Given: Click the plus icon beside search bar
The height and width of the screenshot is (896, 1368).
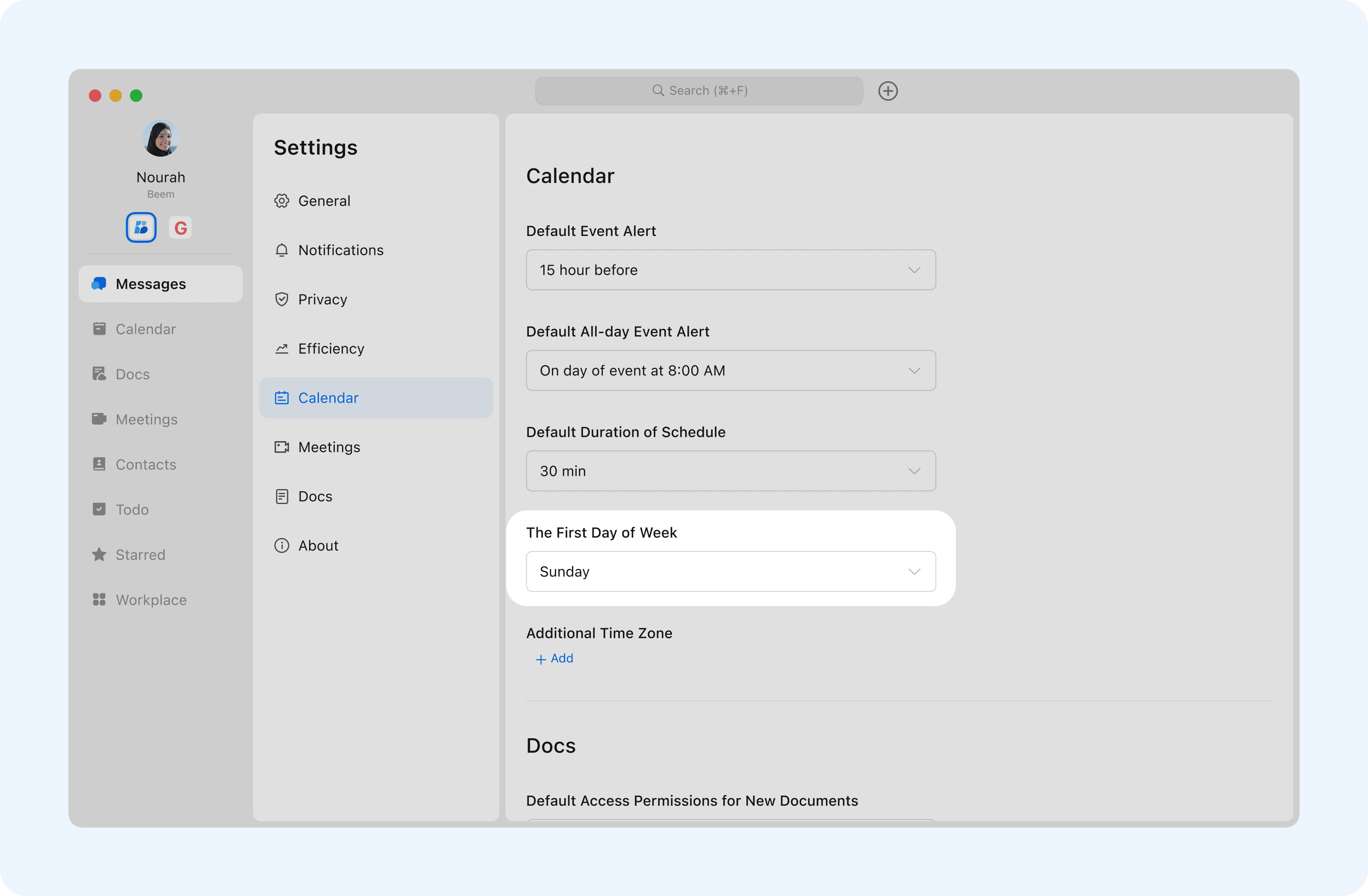Looking at the screenshot, I should 887,91.
